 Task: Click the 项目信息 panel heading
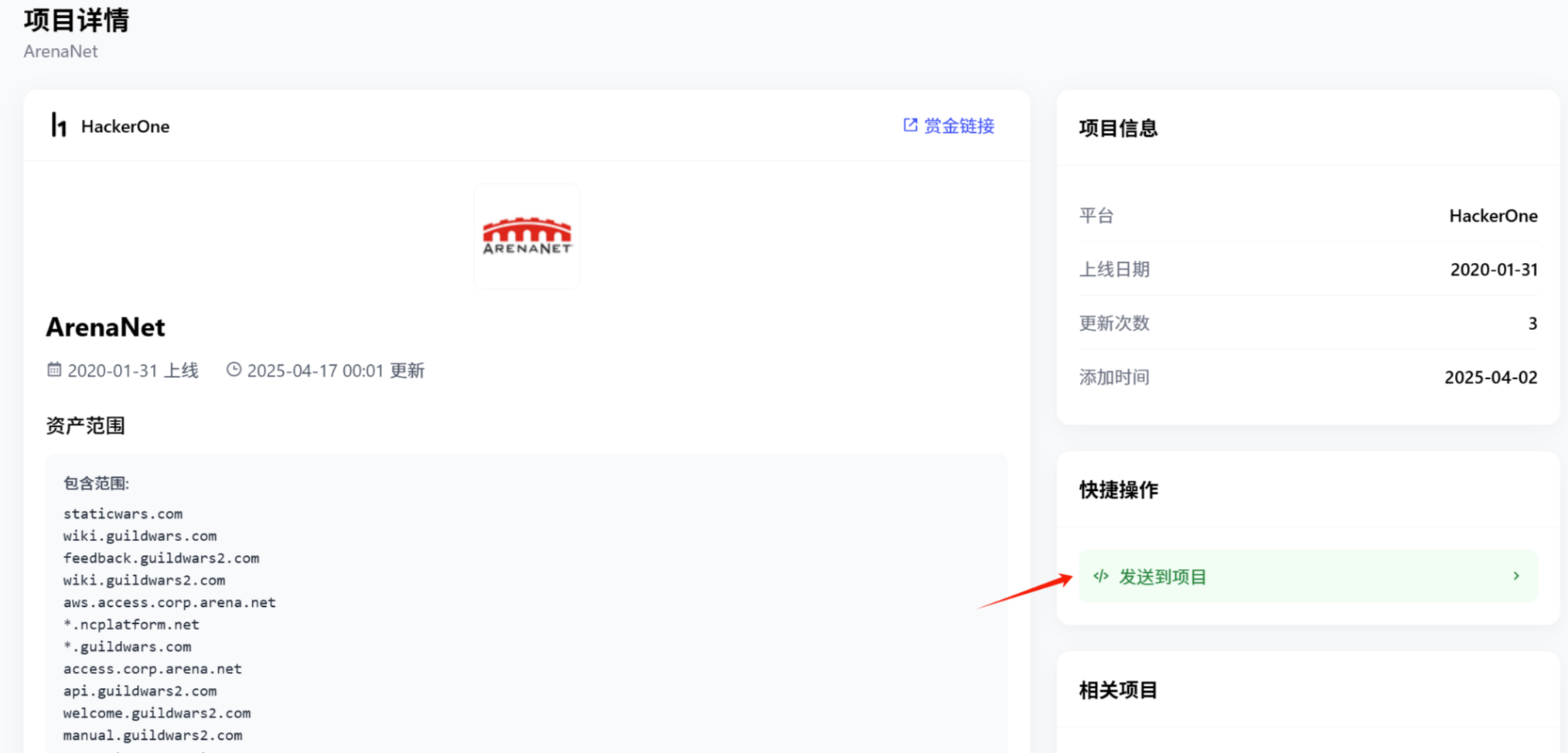click(x=1118, y=128)
